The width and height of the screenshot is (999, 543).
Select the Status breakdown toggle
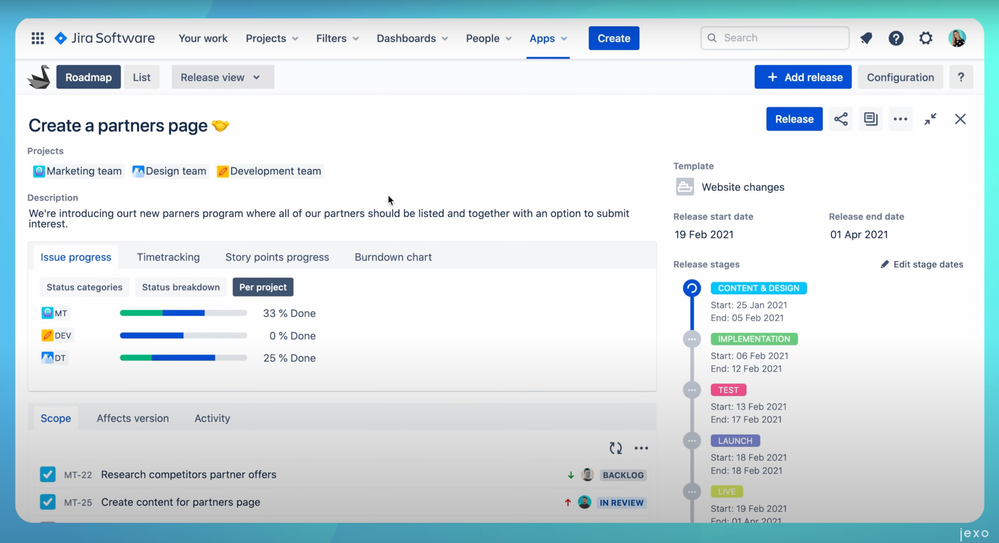(x=181, y=287)
